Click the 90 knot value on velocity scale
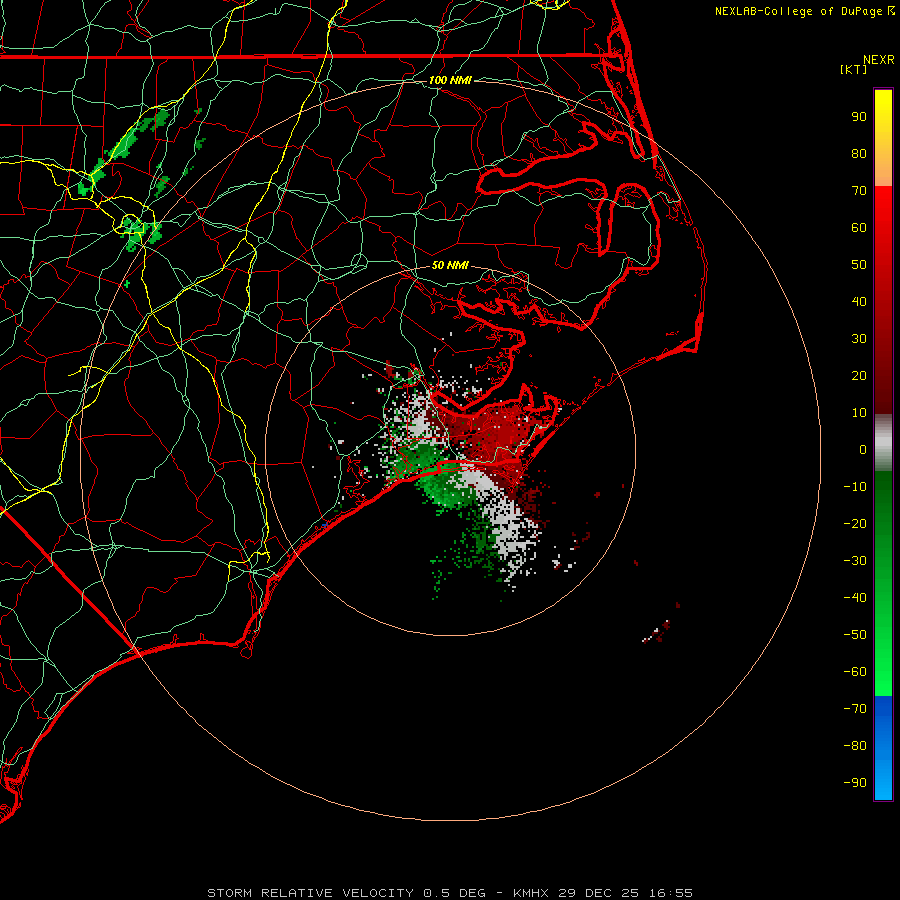Screen dimensions: 900x900 pos(859,117)
